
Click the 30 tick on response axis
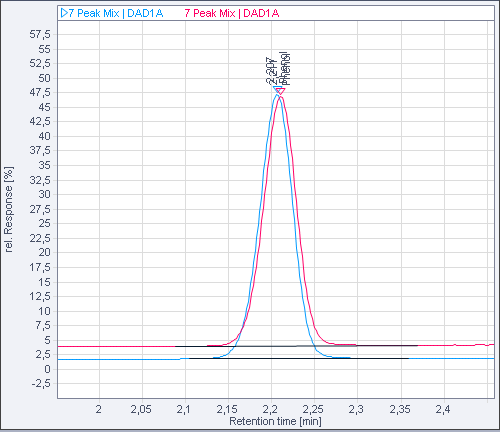click(x=45, y=194)
